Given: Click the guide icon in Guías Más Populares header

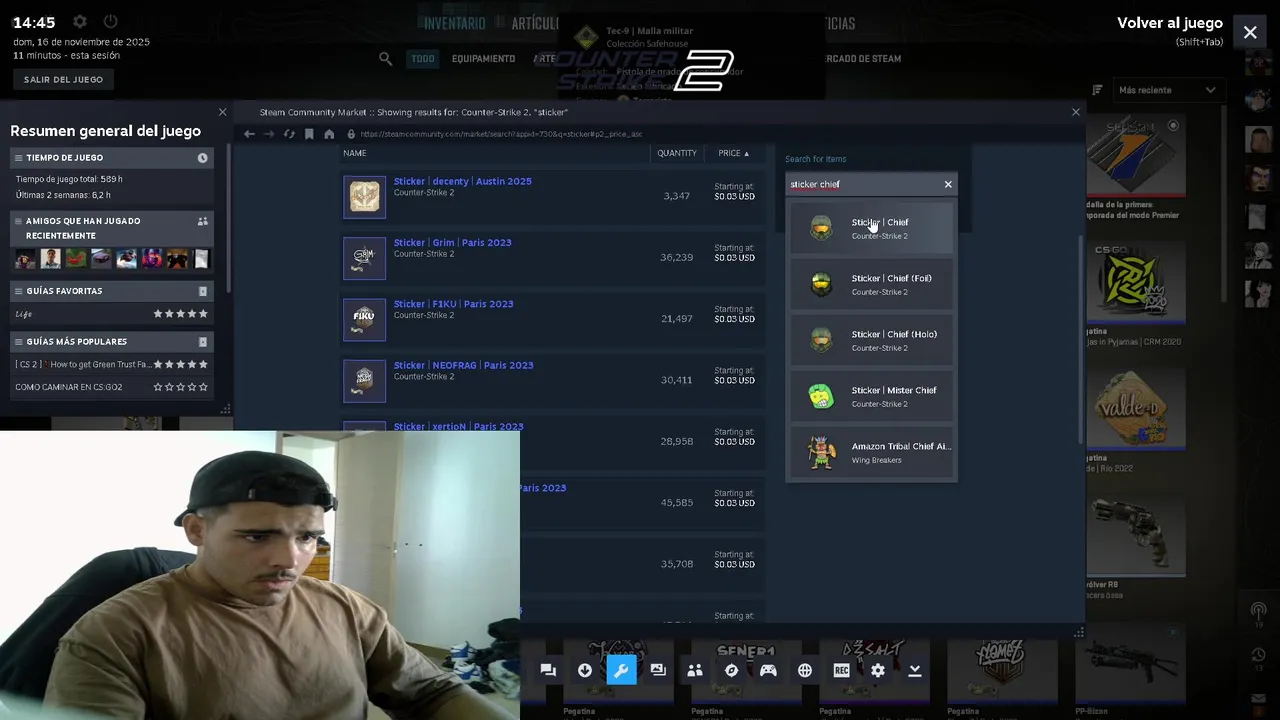Looking at the screenshot, I should pos(202,342).
